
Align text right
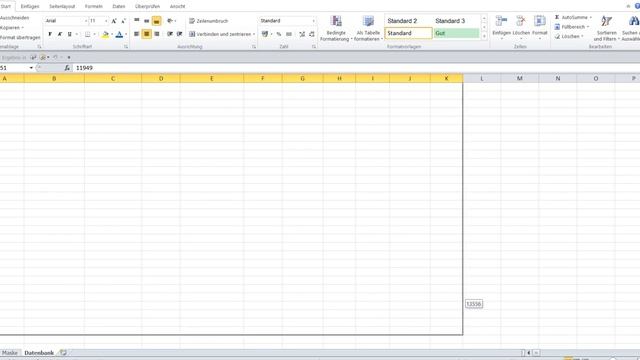pyautogui.click(x=156, y=34)
